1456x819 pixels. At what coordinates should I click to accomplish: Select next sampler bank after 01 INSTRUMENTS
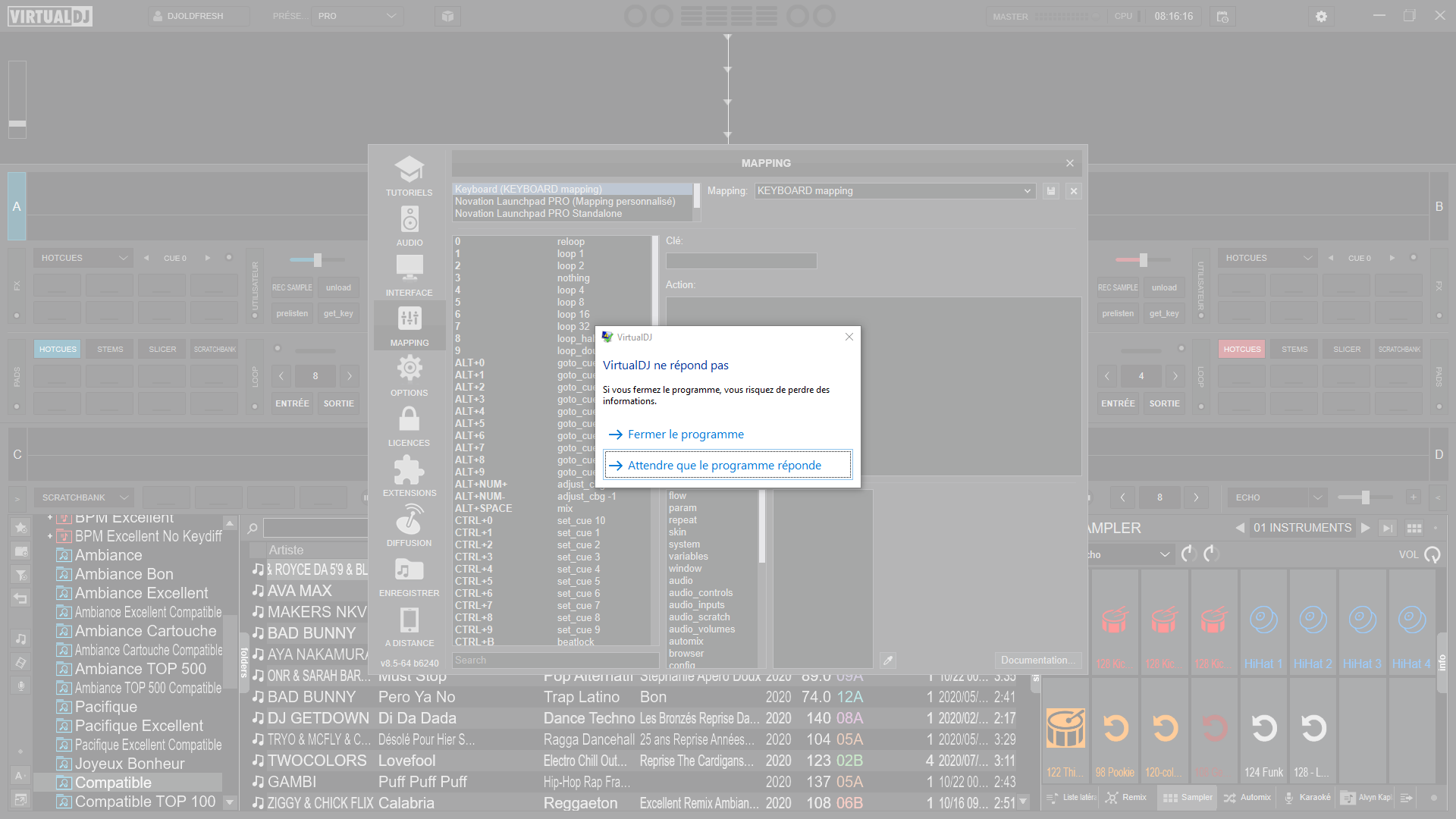tap(1366, 528)
